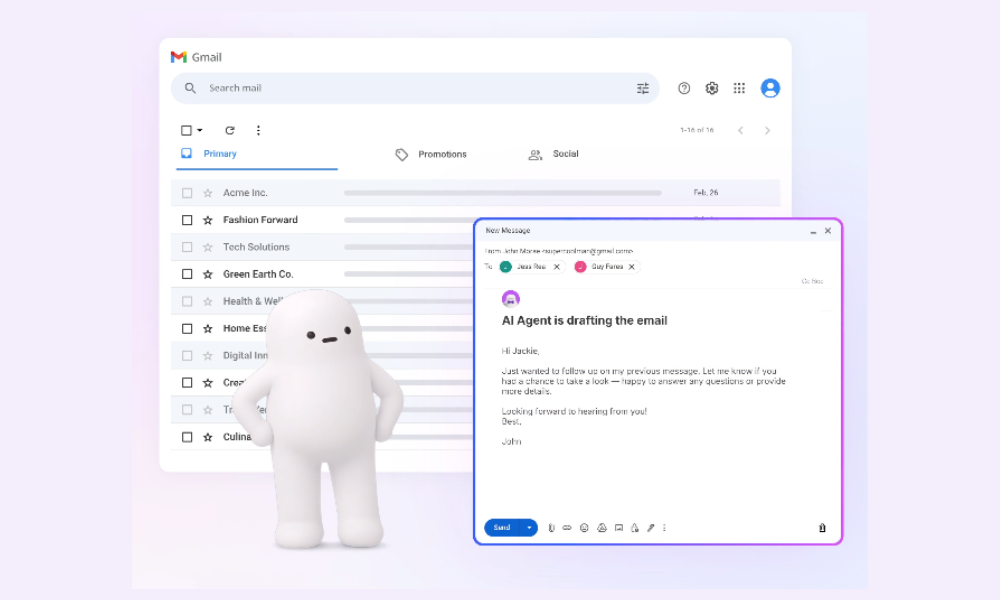This screenshot has height=600, width=1000.
Task: Star the Acme Inc. email
Action: tap(208, 193)
